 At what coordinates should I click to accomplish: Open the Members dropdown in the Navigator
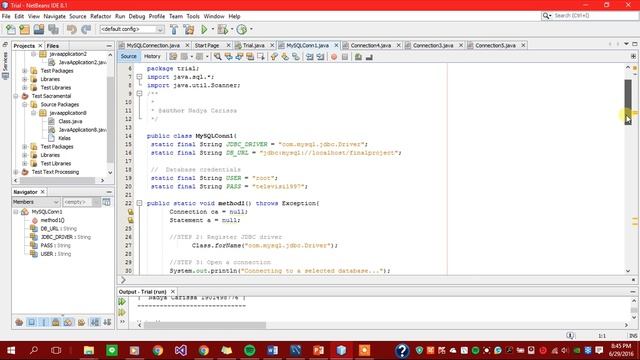[36, 202]
